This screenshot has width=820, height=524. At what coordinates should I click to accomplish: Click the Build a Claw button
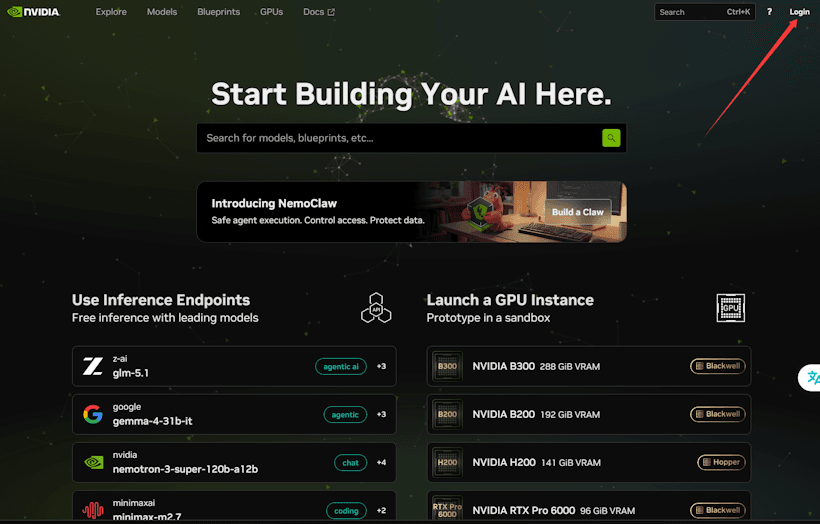[x=577, y=212]
